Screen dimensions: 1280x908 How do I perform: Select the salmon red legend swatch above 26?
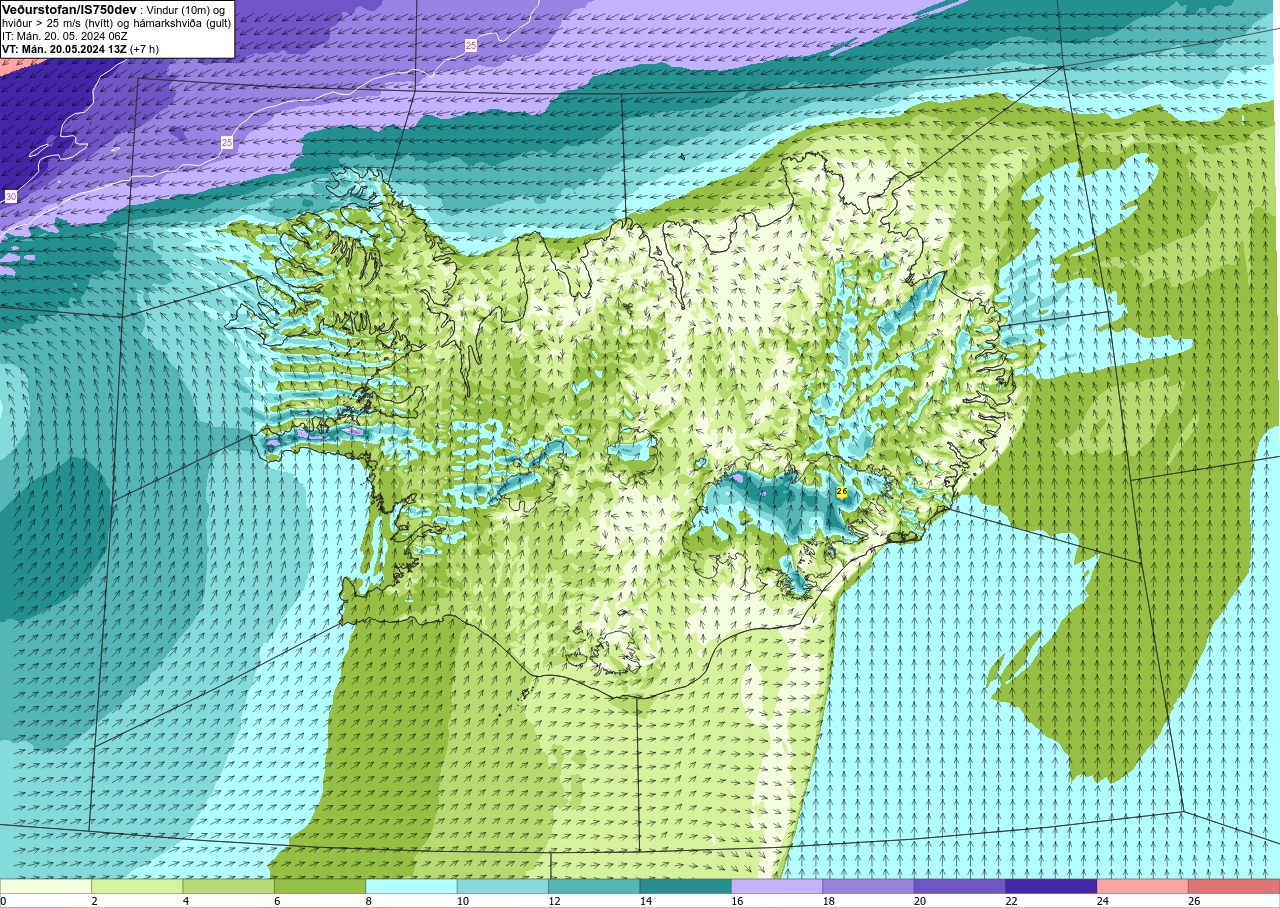tap(1233, 886)
